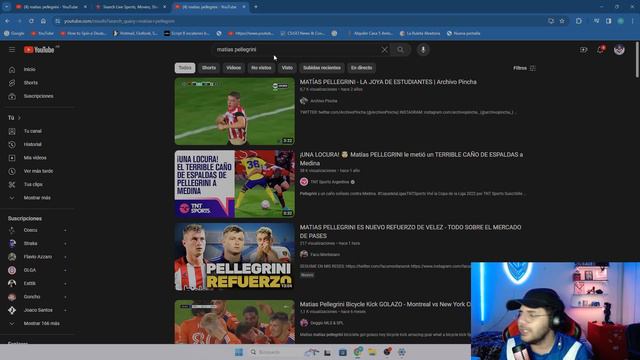The image size is (640, 360).
Task: Click the YouTube logo to go home
Action: point(39,50)
